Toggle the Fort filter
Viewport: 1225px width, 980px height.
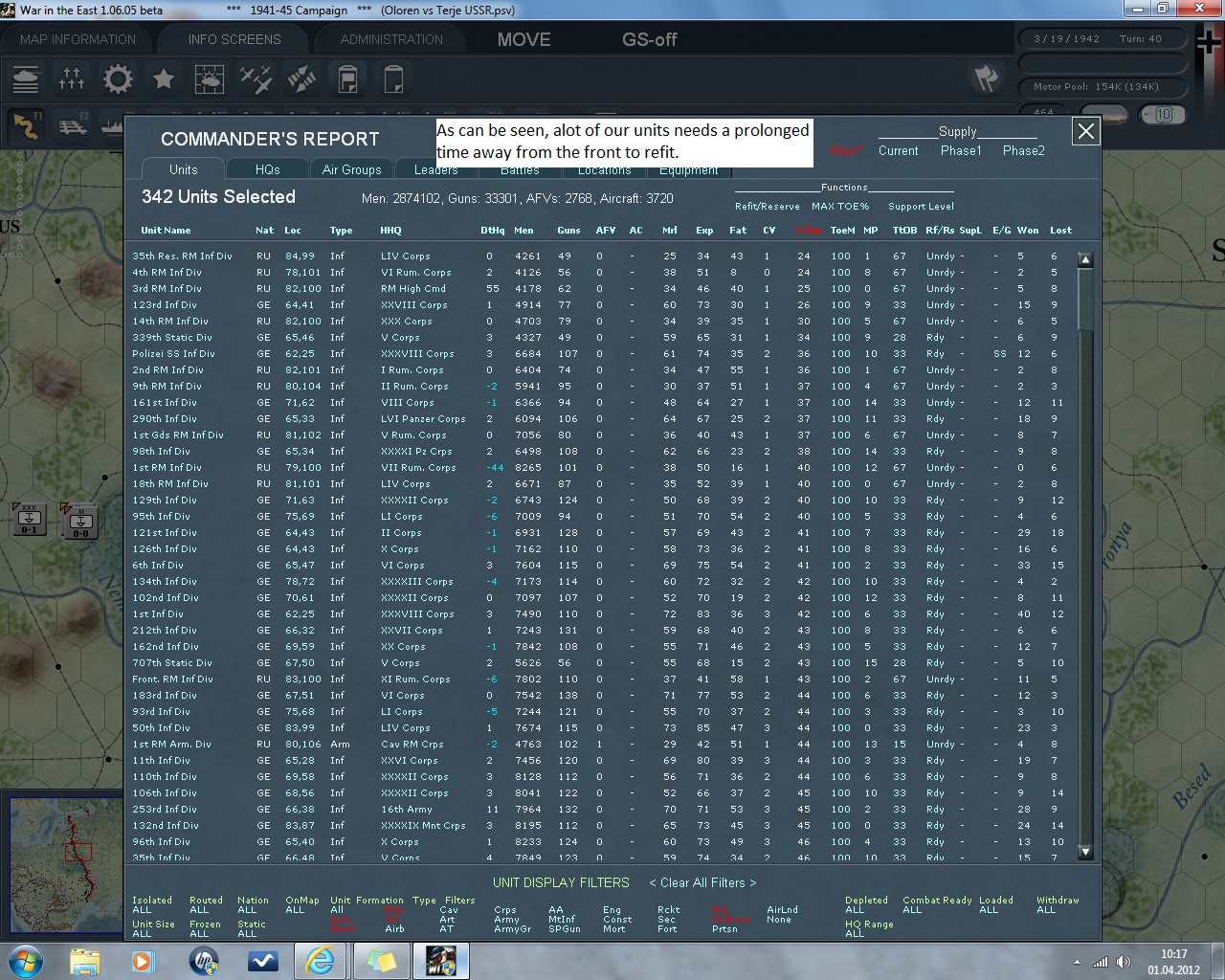[x=667, y=928]
